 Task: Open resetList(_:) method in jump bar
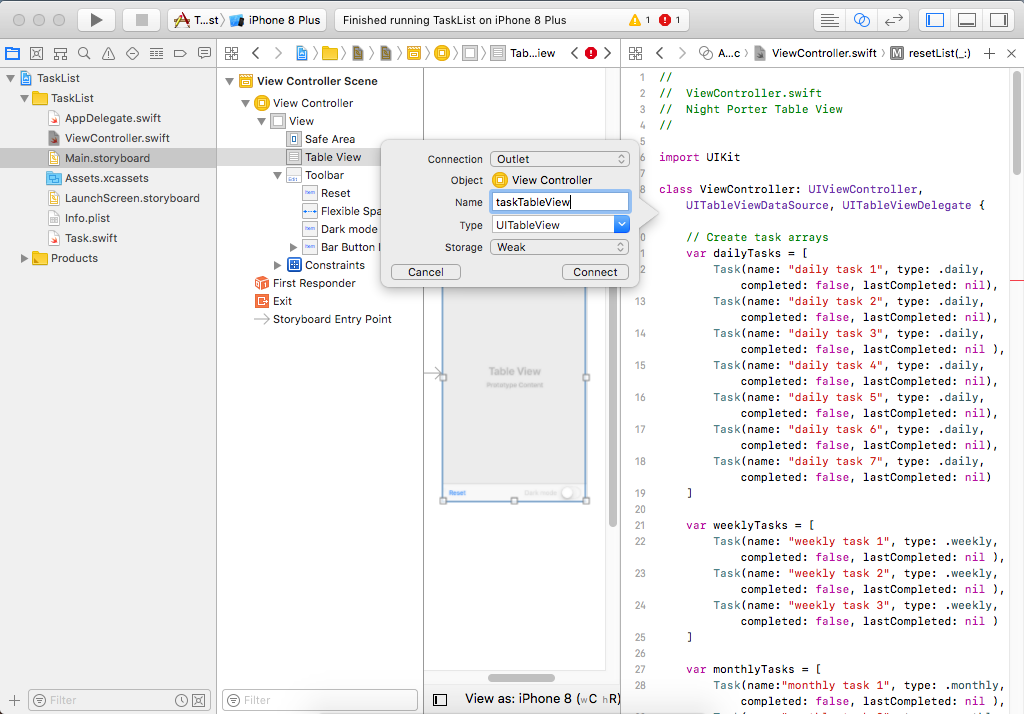pyautogui.click(x=931, y=53)
